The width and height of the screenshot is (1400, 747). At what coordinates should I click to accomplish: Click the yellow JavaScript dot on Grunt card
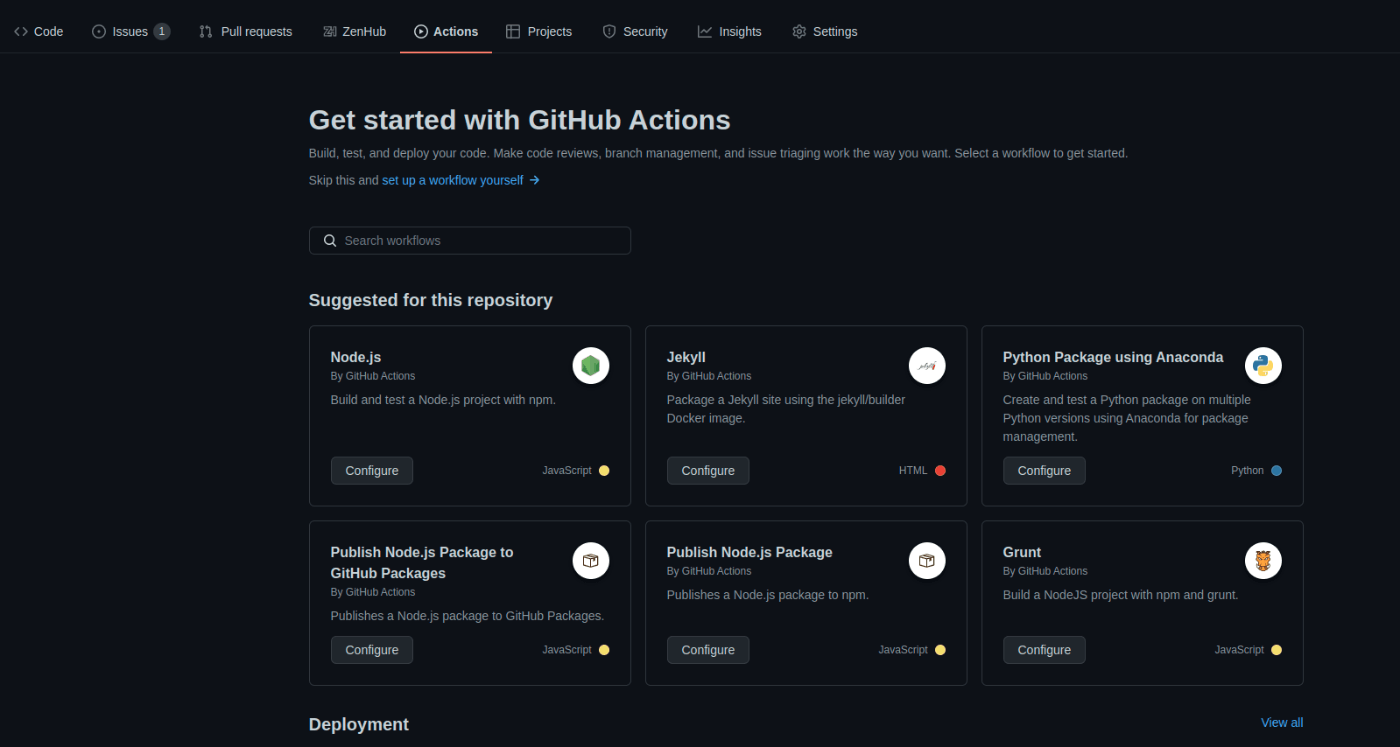pyautogui.click(x=1276, y=650)
